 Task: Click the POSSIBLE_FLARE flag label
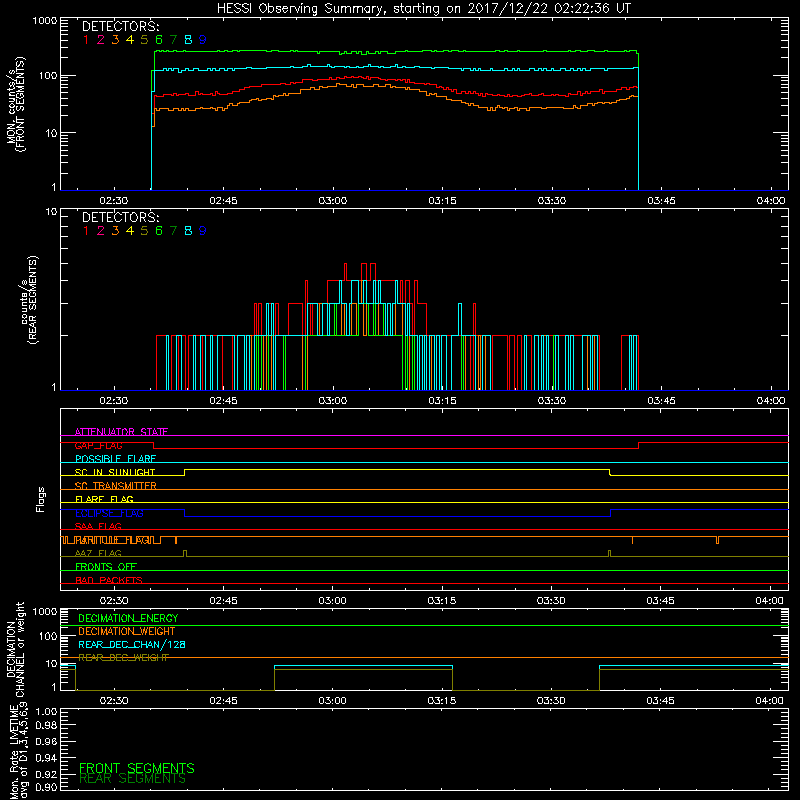point(115,459)
